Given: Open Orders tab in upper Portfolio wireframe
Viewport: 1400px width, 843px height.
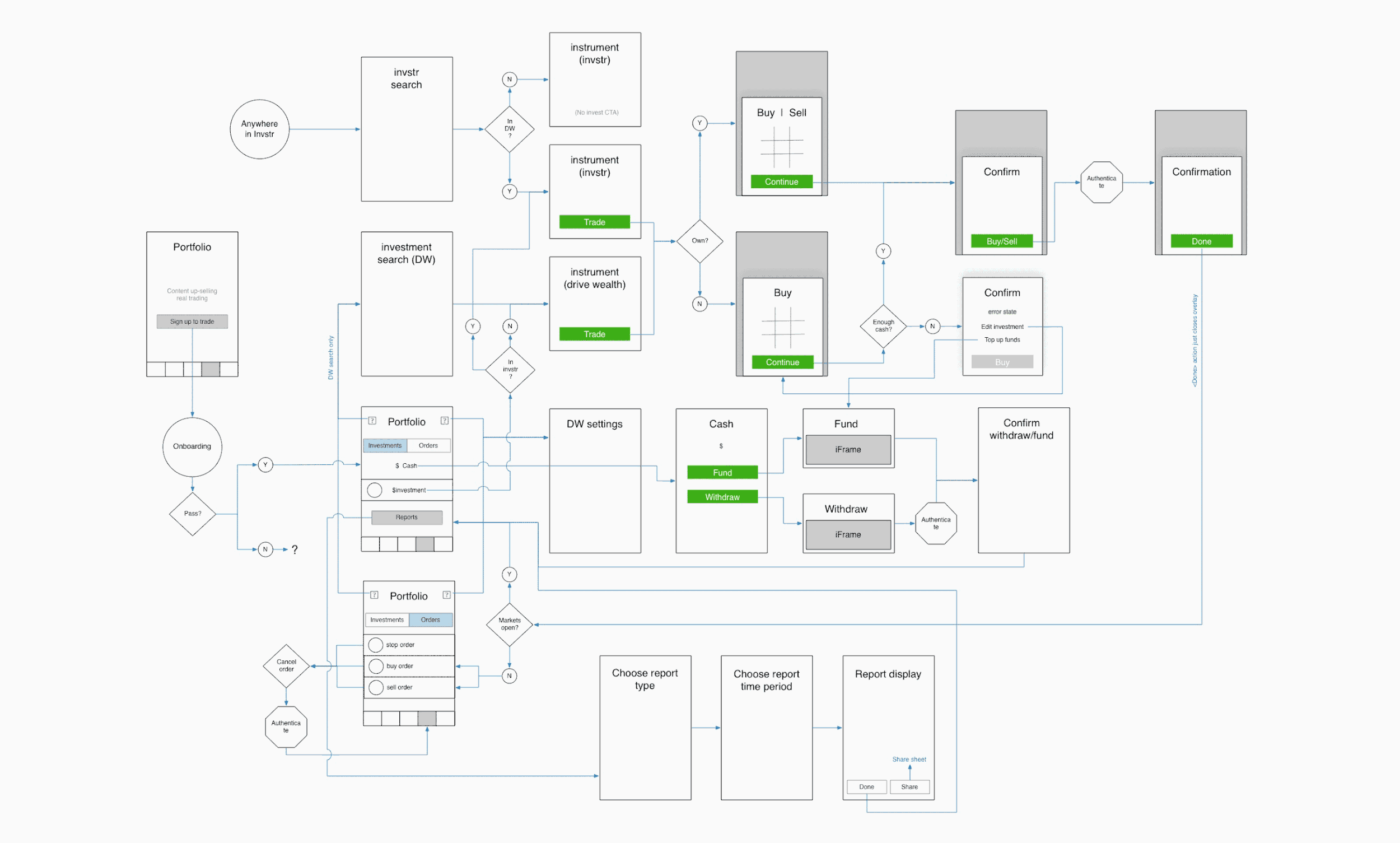Looking at the screenshot, I should (x=429, y=445).
